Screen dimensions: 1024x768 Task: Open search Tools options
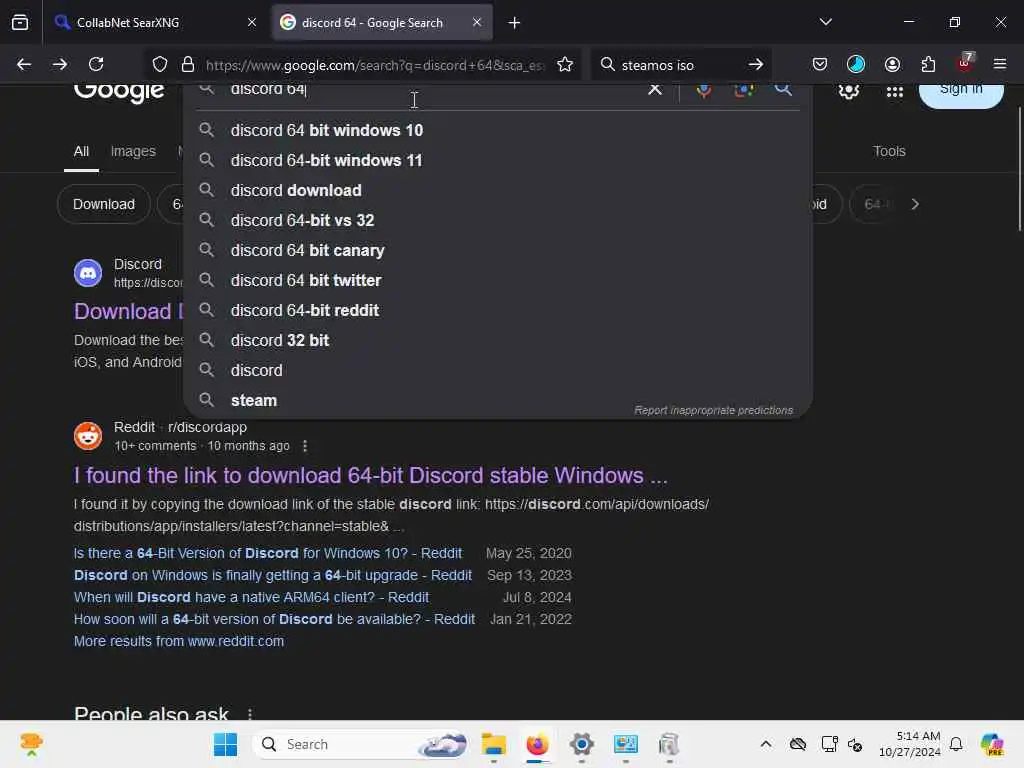point(889,152)
